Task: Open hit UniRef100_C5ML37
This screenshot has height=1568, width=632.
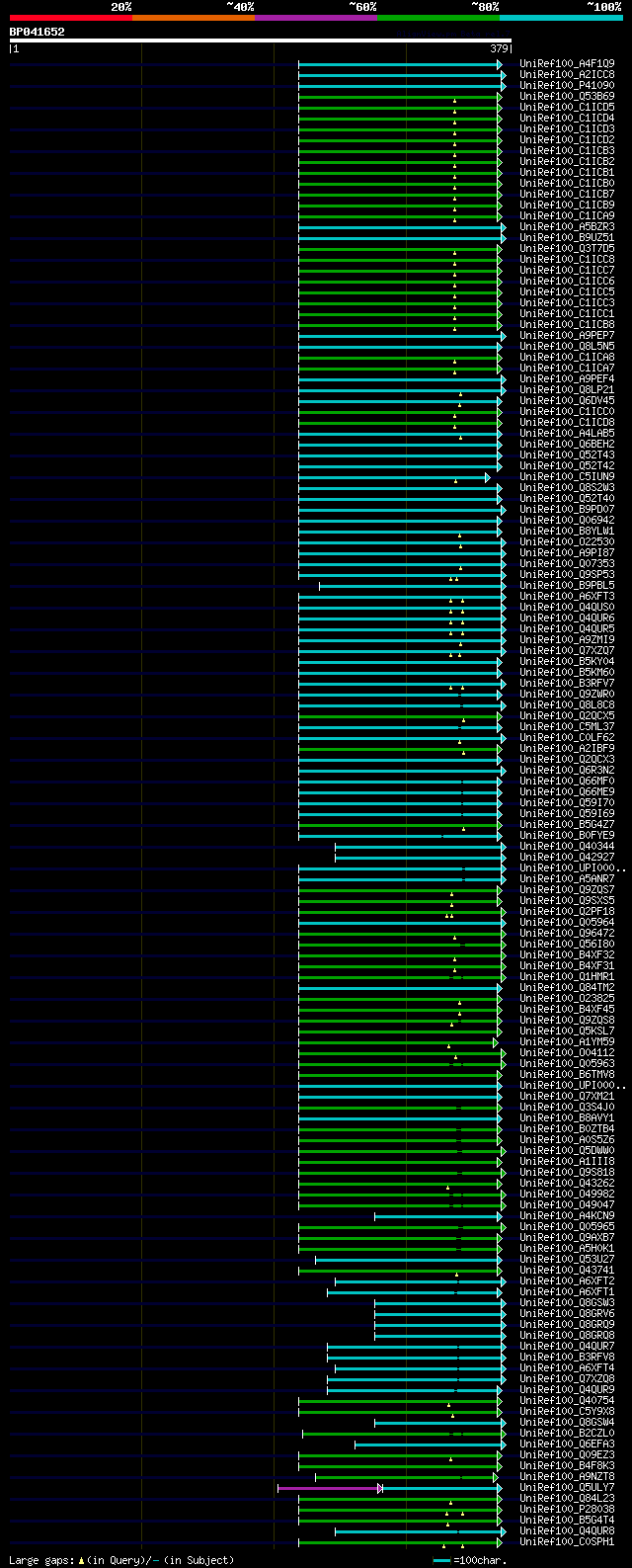Action: tap(567, 726)
